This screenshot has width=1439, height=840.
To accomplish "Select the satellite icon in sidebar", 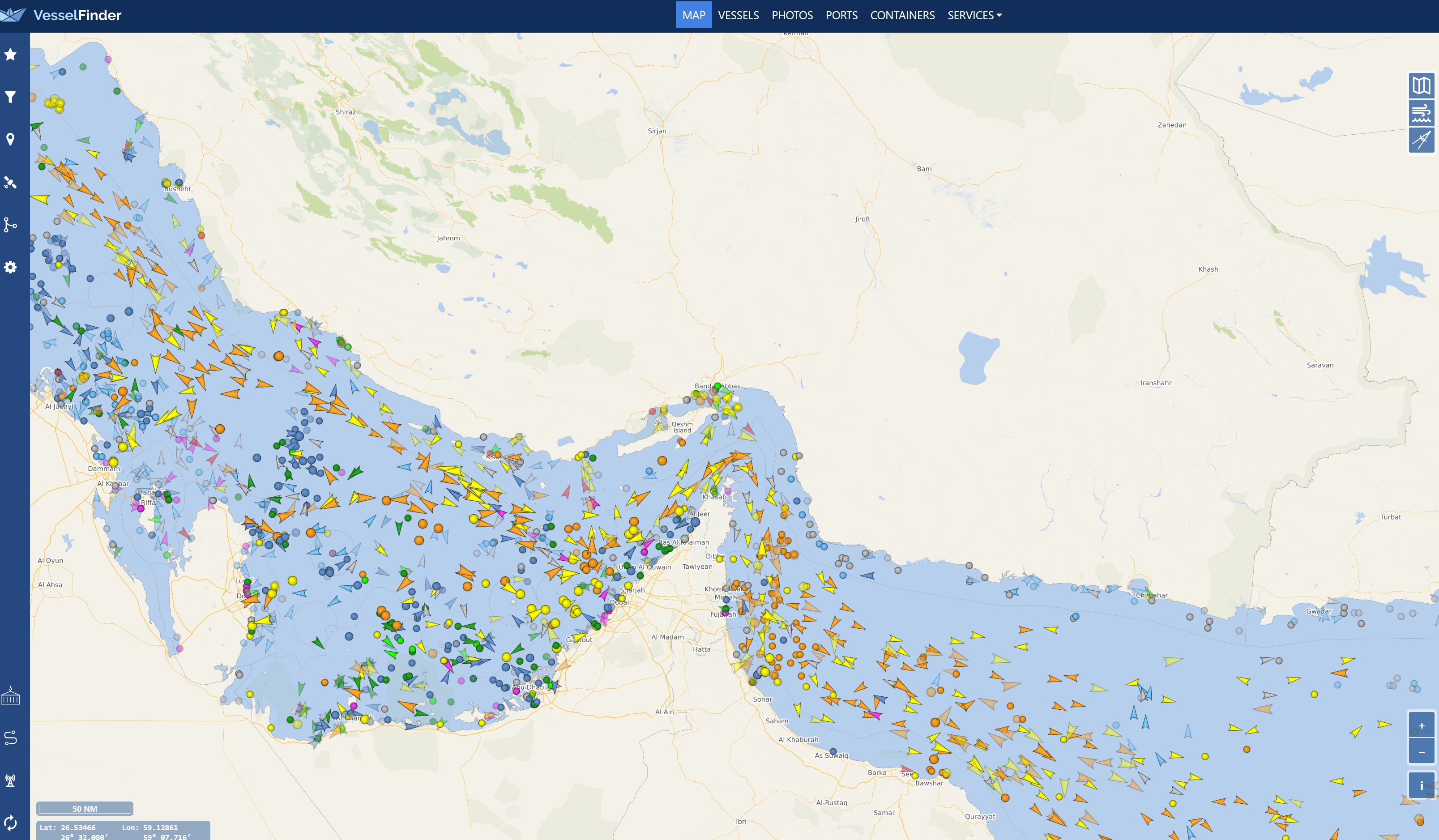I will tap(10, 182).
